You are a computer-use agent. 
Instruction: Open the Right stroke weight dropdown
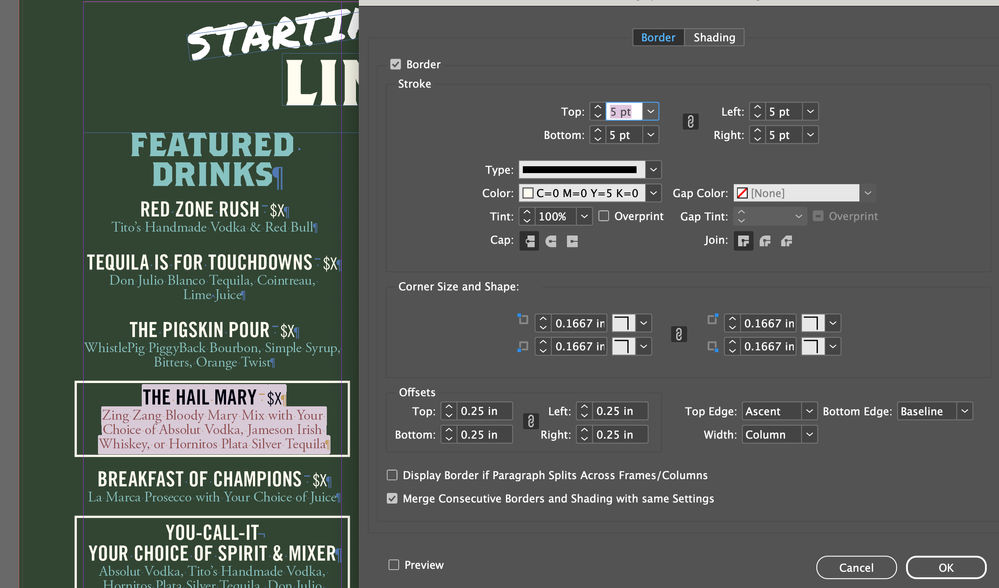(x=810, y=135)
